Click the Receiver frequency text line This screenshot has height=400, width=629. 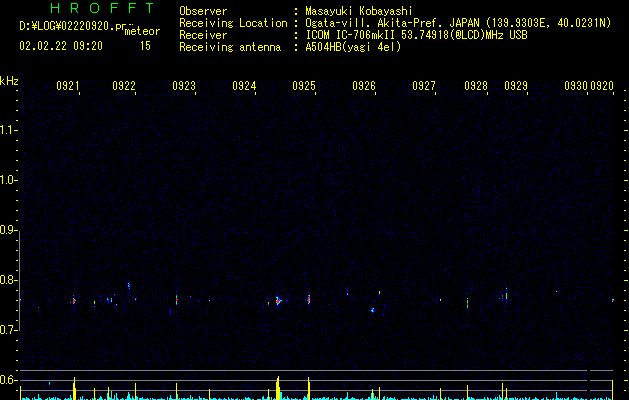[x=416, y=35]
